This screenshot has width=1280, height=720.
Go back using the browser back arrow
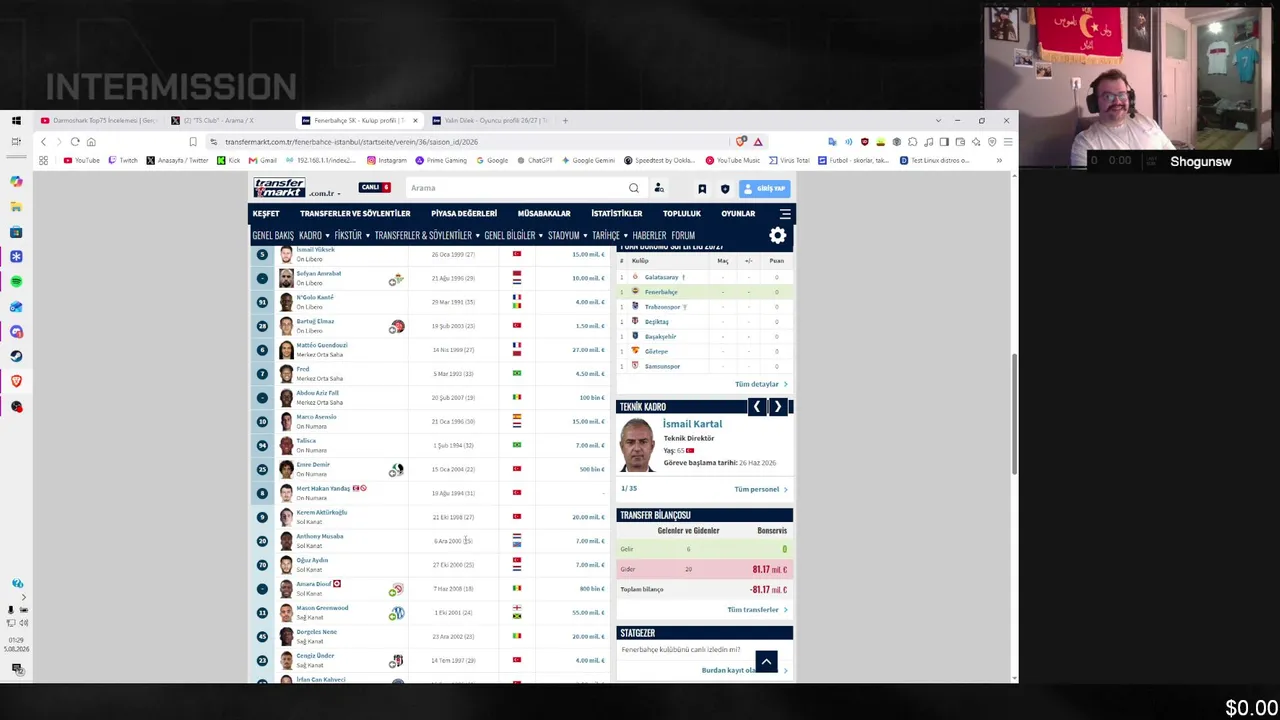pyautogui.click(x=43, y=142)
